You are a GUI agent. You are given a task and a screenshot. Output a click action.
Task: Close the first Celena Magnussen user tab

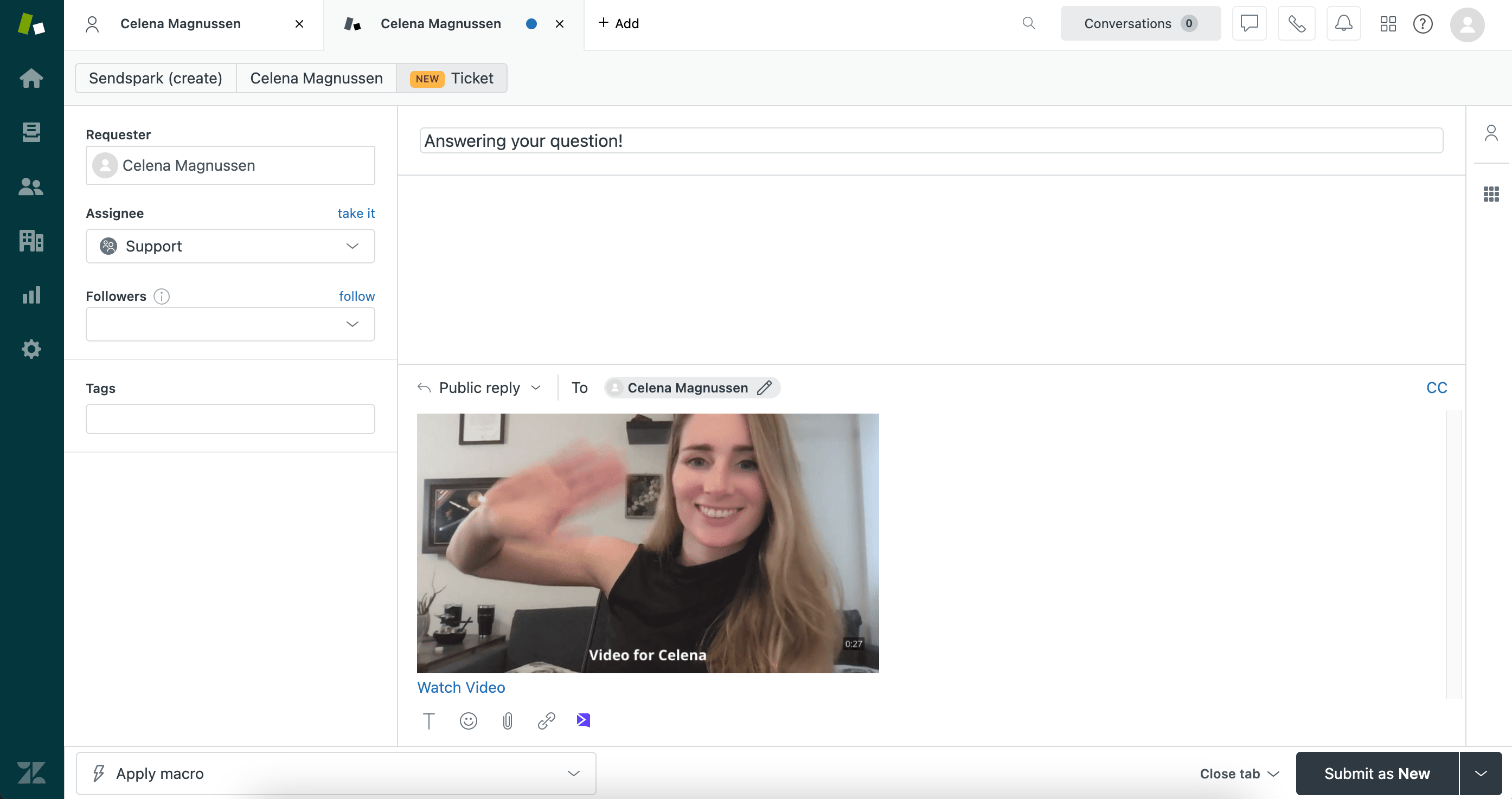(299, 23)
